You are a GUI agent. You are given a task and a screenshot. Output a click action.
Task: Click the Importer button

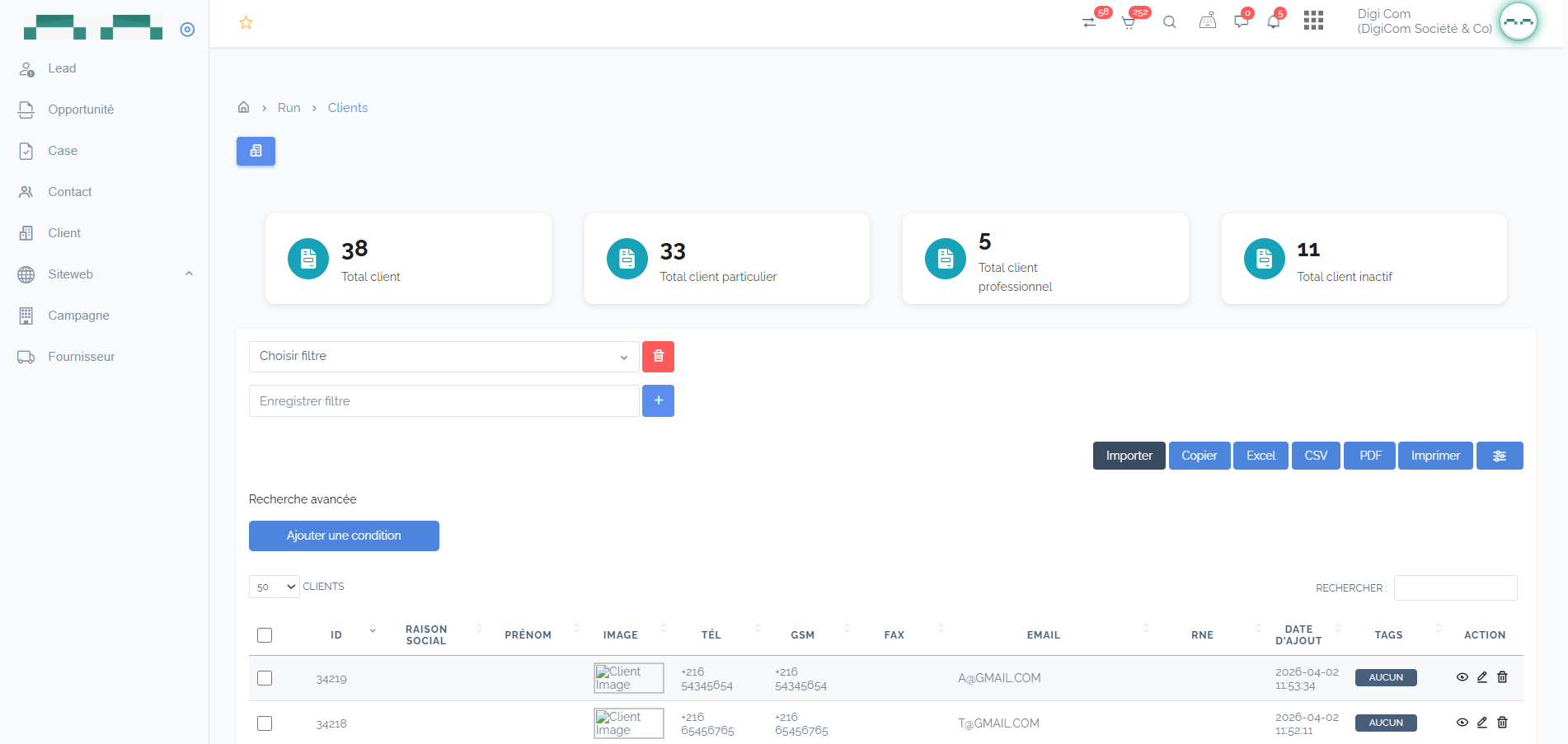point(1129,456)
